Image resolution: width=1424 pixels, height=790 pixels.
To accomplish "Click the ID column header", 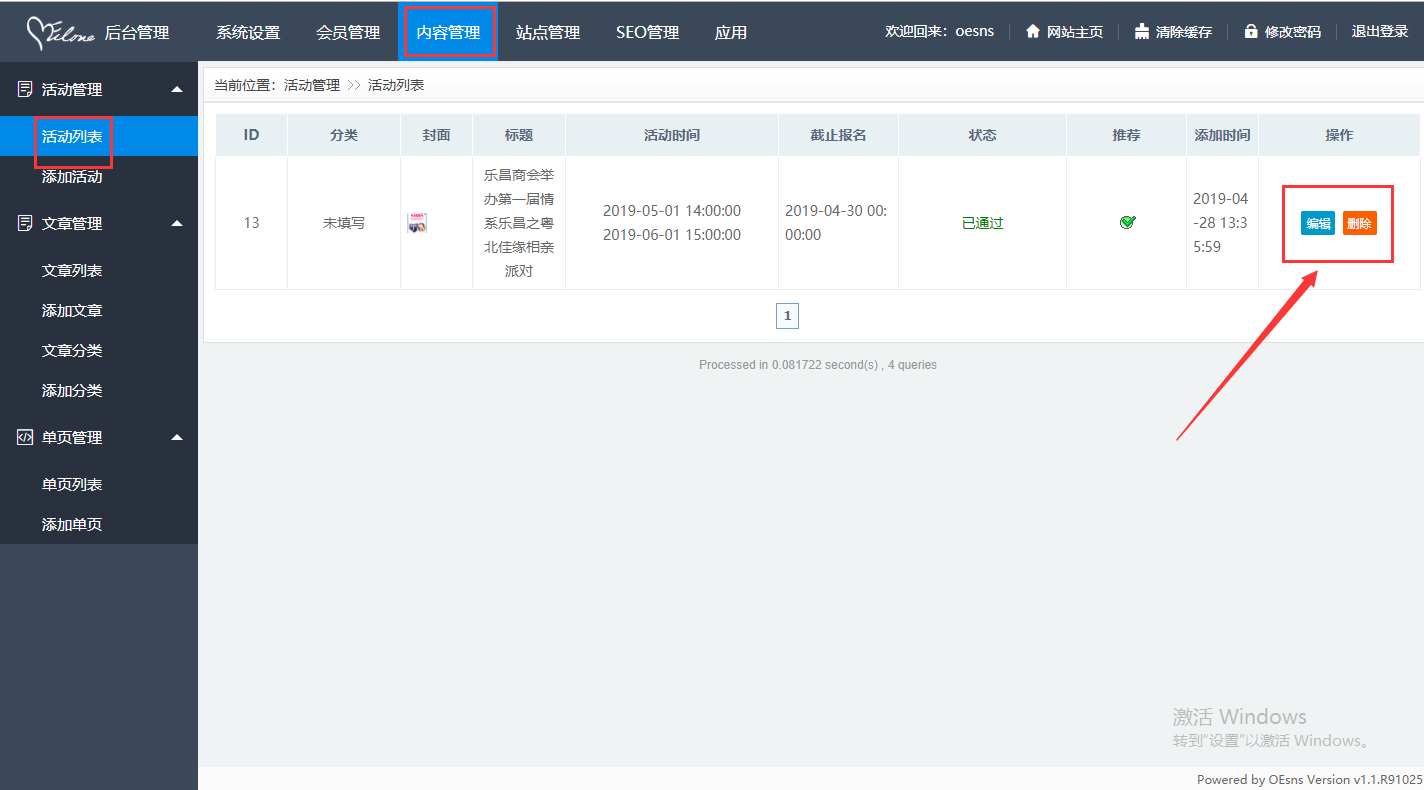I will 251,134.
